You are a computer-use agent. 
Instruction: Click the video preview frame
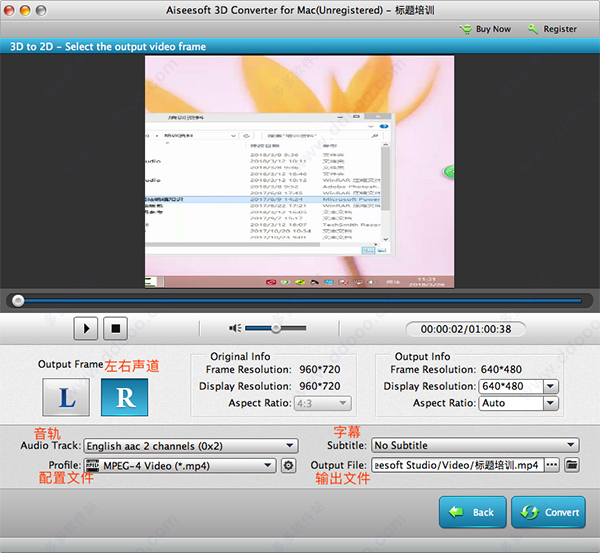pos(300,171)
